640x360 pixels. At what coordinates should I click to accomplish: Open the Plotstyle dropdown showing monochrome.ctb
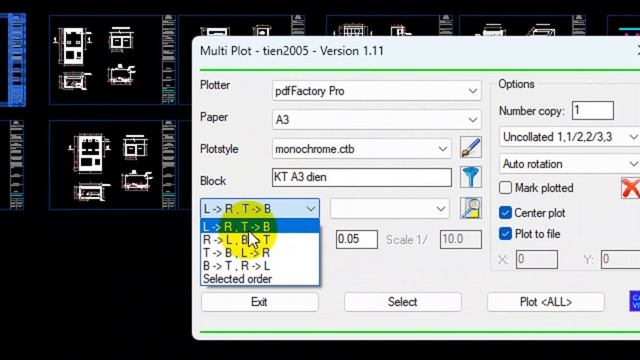[362, 149]
